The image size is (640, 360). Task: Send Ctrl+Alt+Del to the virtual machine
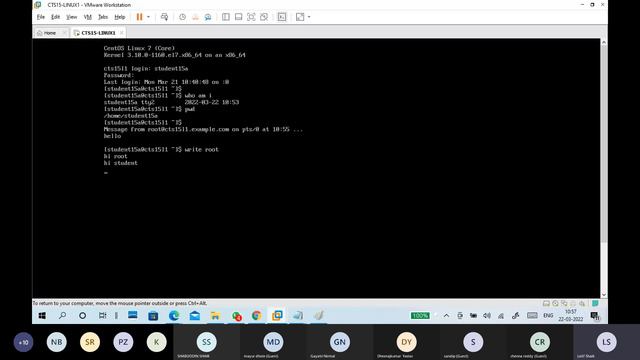tap(164, 17)
